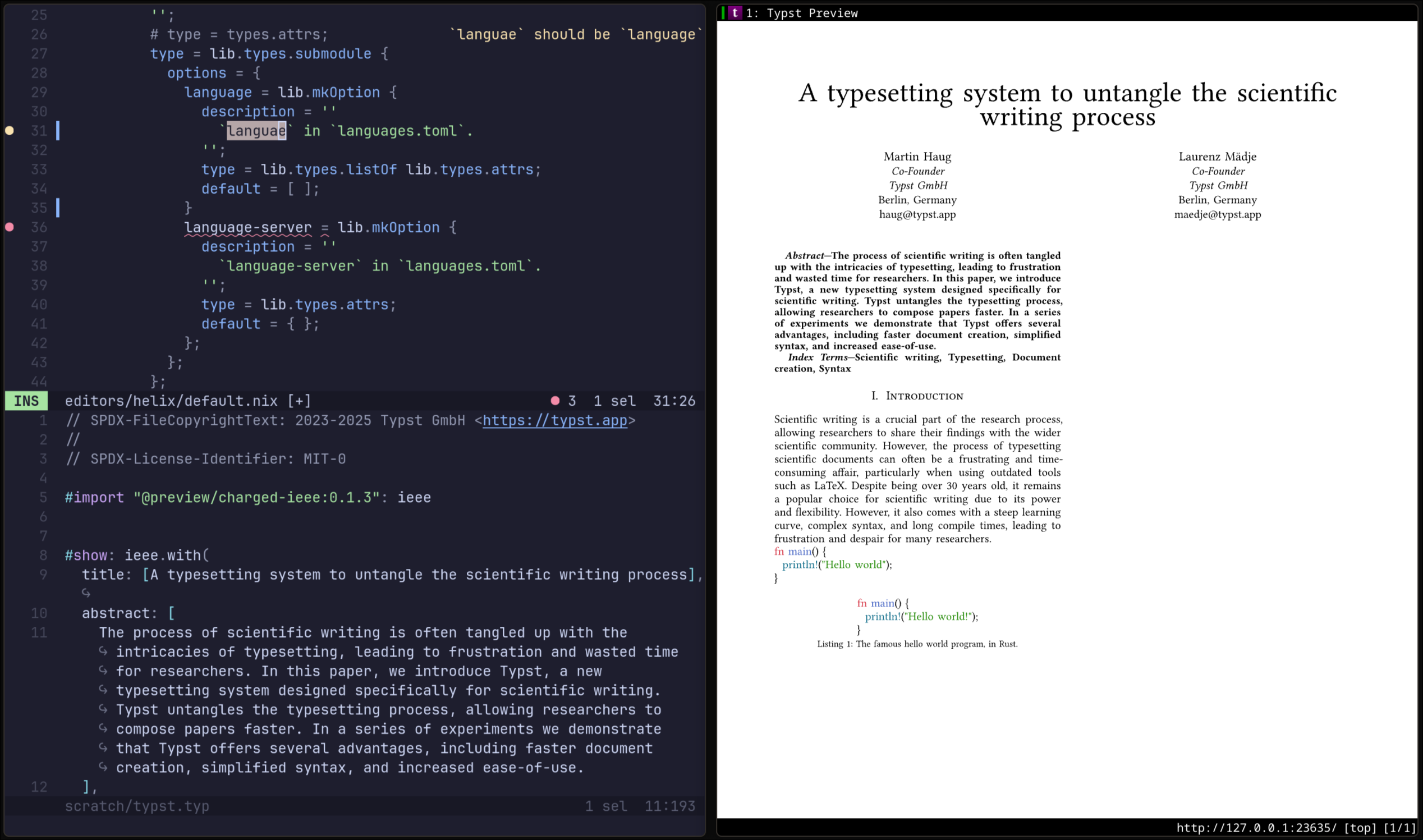Click 'scratch/typst.typ' file name in lower statusline
The image size is (1423, 840).
click(137, 806)
